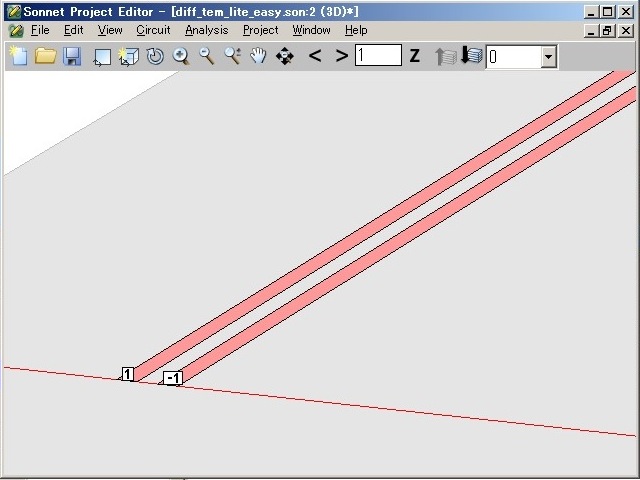The image size is (640, 480).
Task: Click the greater-than increase Z scale button
Action: pyautogui.click(x=342, y=56)
